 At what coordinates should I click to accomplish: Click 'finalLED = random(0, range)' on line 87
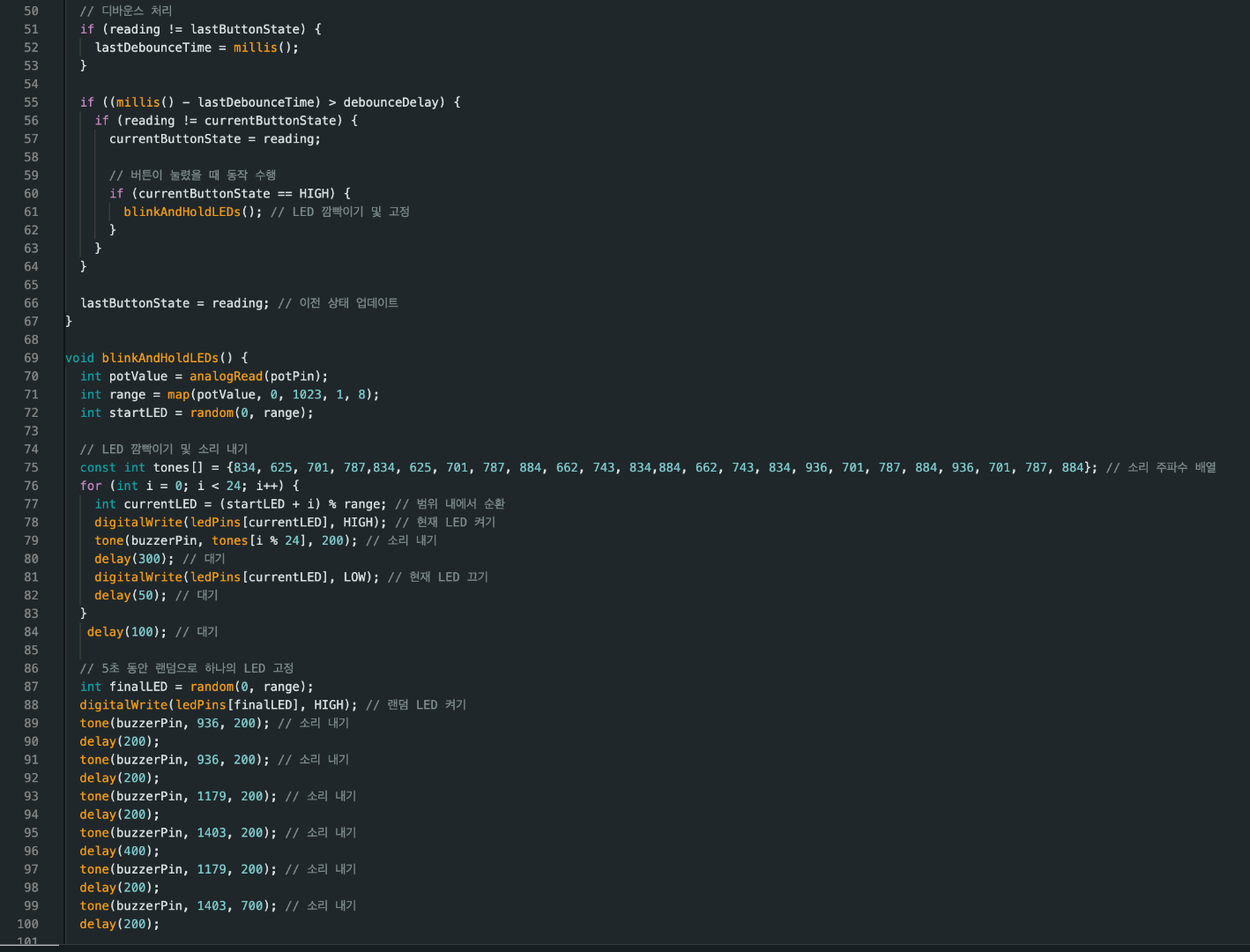207,687
